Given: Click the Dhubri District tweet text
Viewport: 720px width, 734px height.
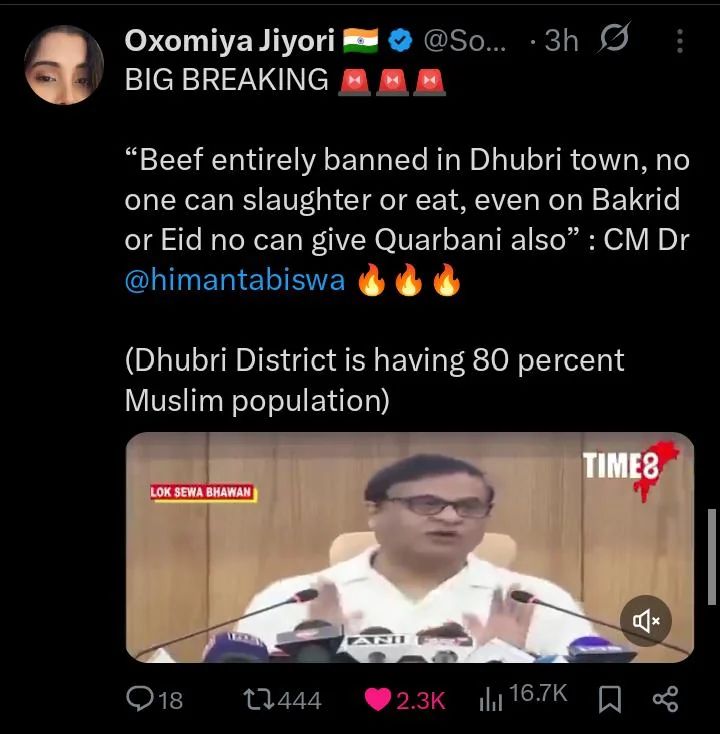Looking at the screenshot, I should (374, 380).
